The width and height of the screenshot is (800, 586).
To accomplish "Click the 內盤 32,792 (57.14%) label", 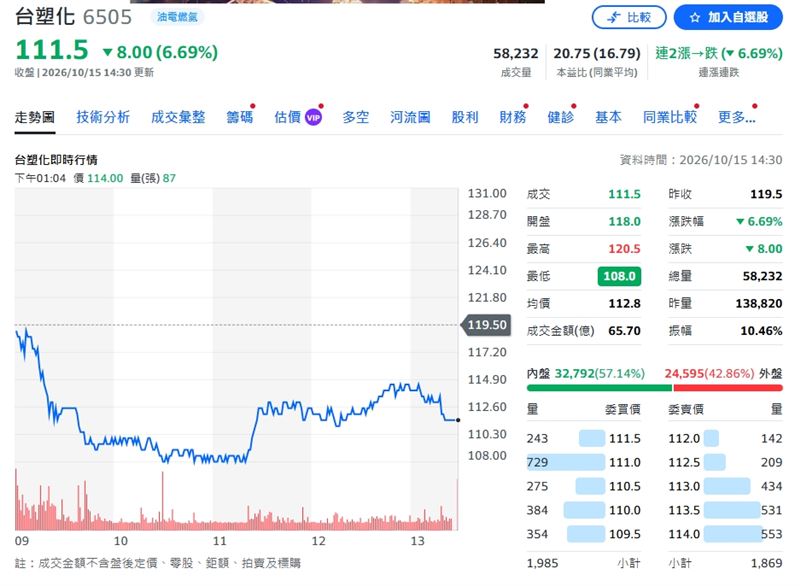I will pos(586,373).
